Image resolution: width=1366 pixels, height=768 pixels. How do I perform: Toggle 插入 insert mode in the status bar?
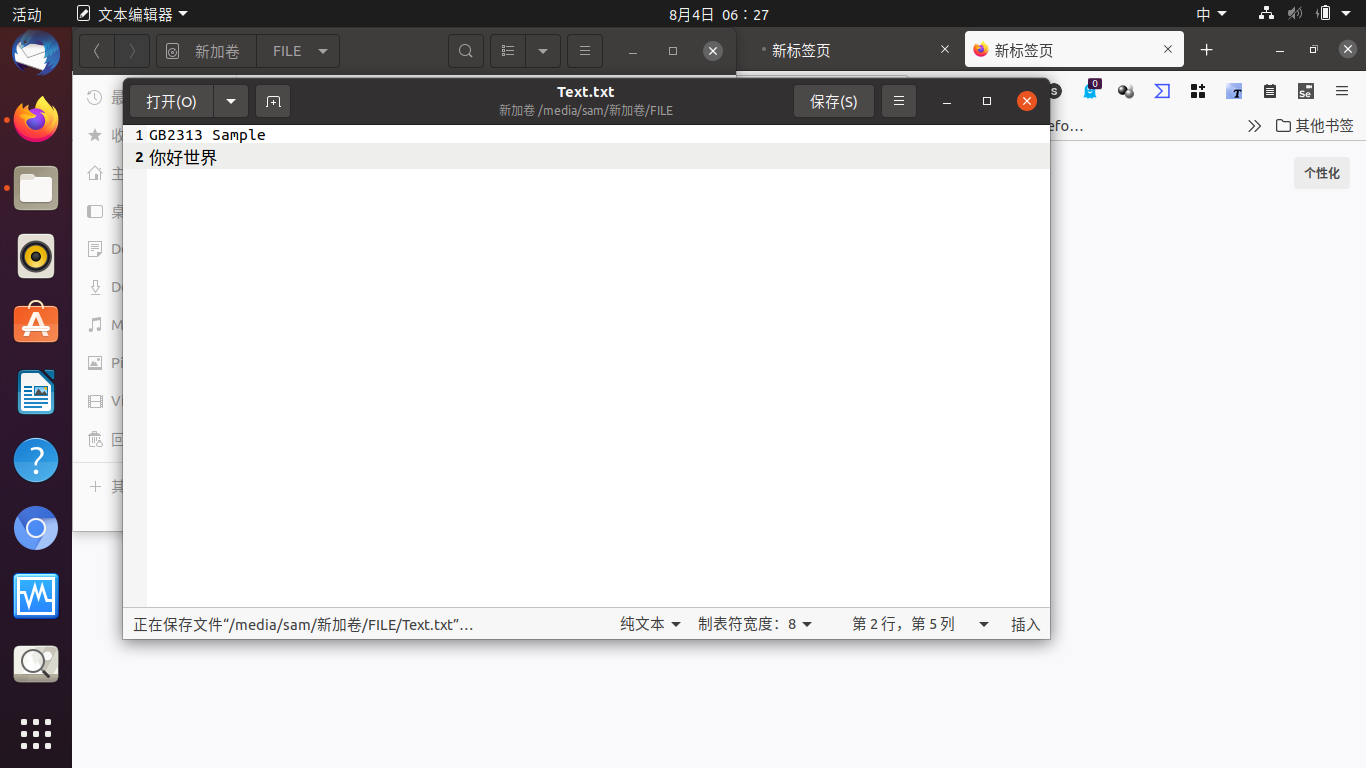pos(1025,623)
